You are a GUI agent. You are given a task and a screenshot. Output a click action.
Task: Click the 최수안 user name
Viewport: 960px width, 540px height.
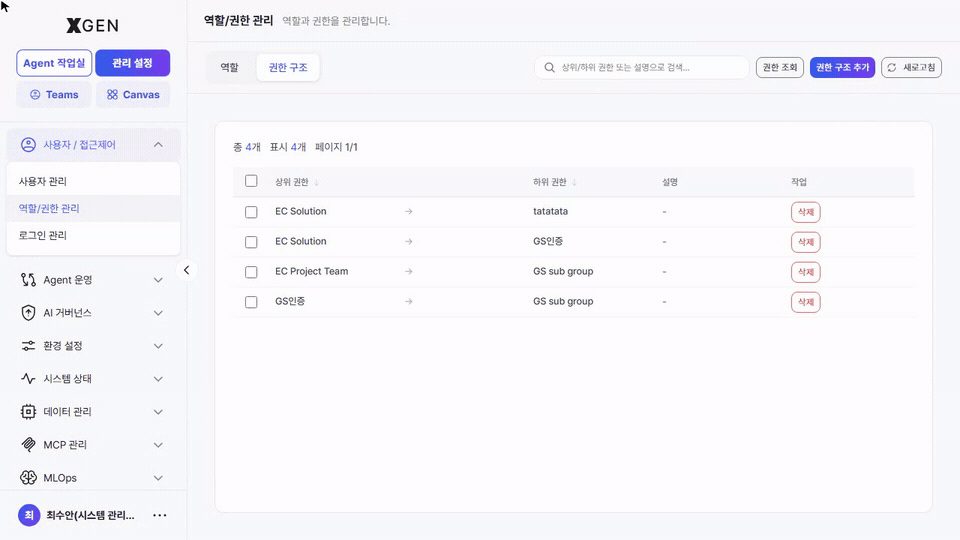pos(91,516)
